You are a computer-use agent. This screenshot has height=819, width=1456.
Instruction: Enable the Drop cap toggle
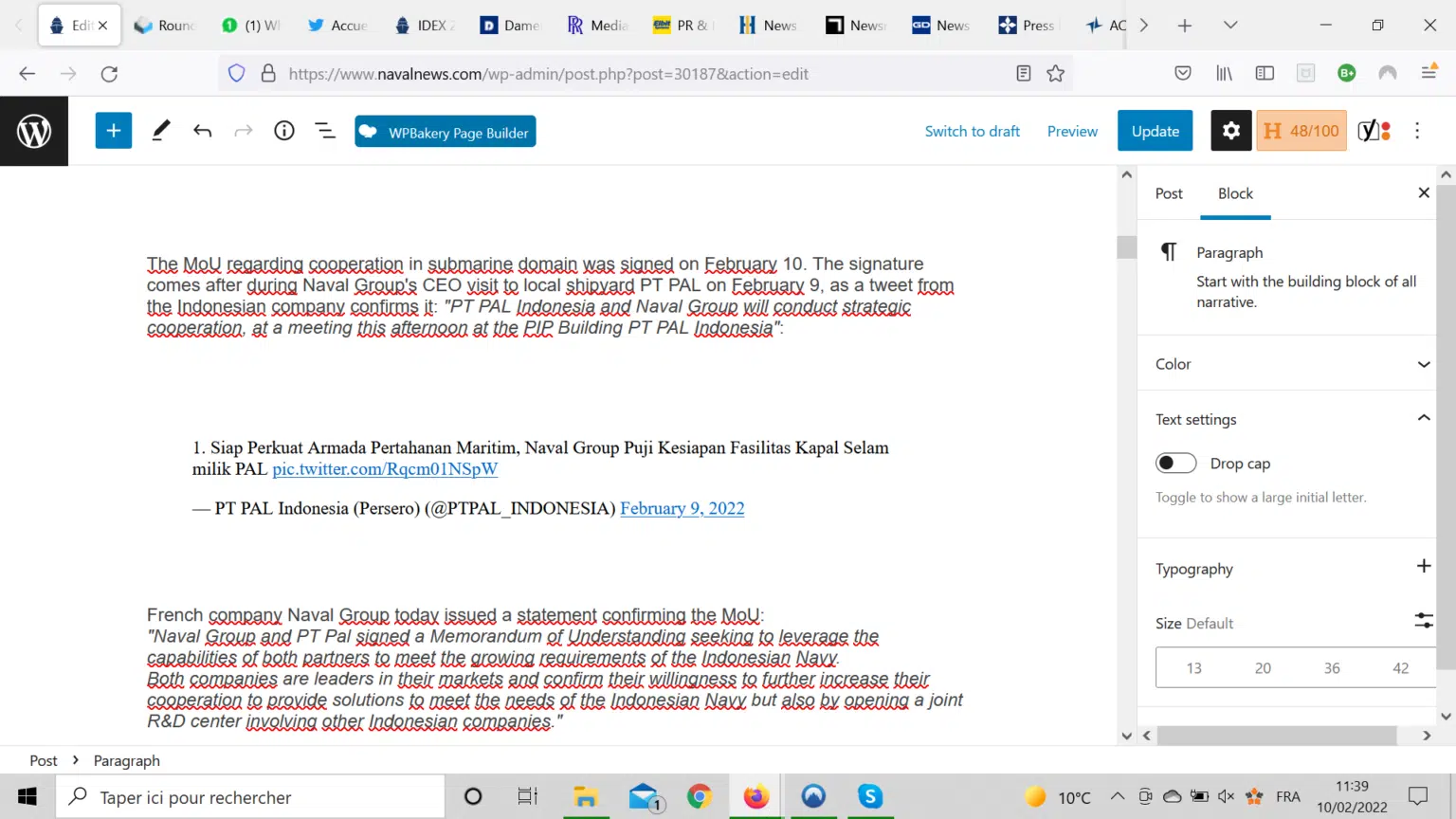[x=1175, y=464]
